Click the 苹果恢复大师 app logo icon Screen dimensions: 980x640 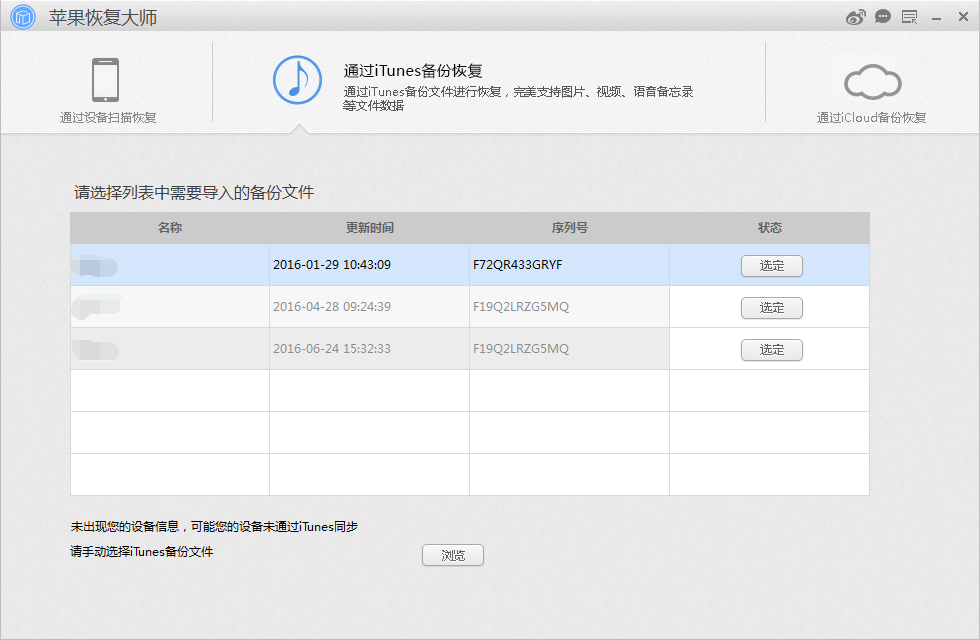[x=23, y=17]
